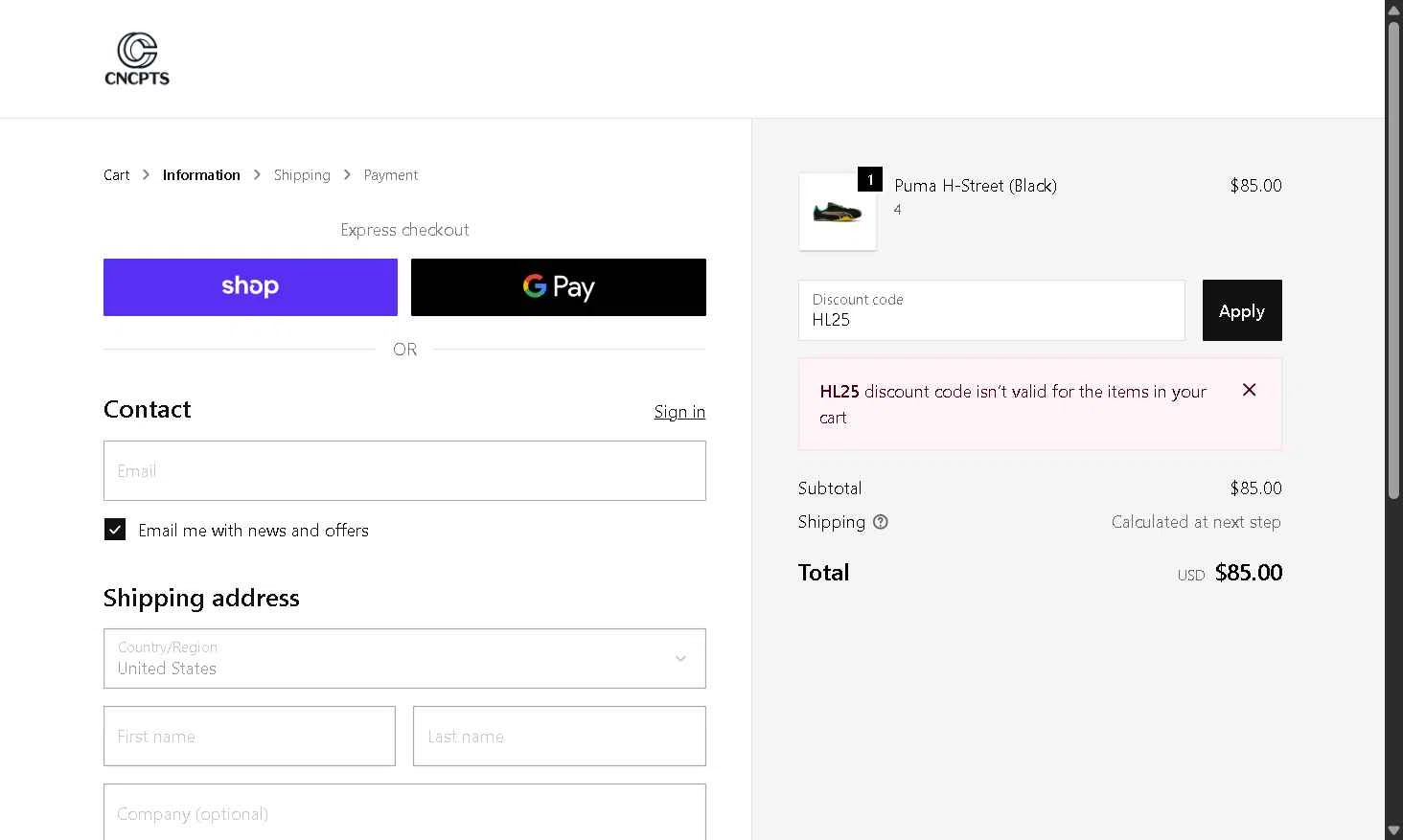The width and height of the screenshot is (1403, 840).
Task: Click the item quantity badge 1
Action: (870, 179)
